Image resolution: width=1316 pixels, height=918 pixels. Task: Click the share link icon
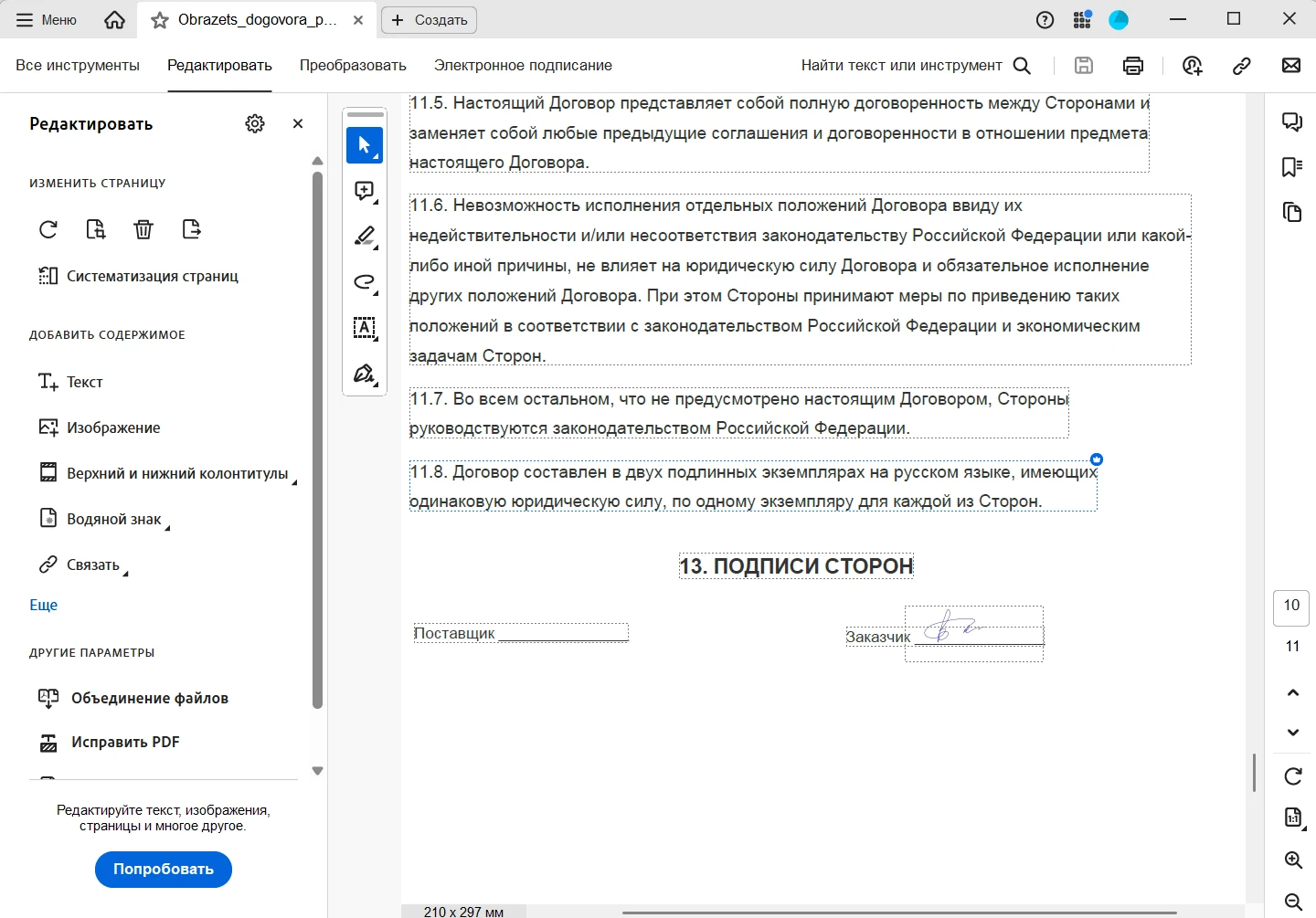pos(1241,66)
